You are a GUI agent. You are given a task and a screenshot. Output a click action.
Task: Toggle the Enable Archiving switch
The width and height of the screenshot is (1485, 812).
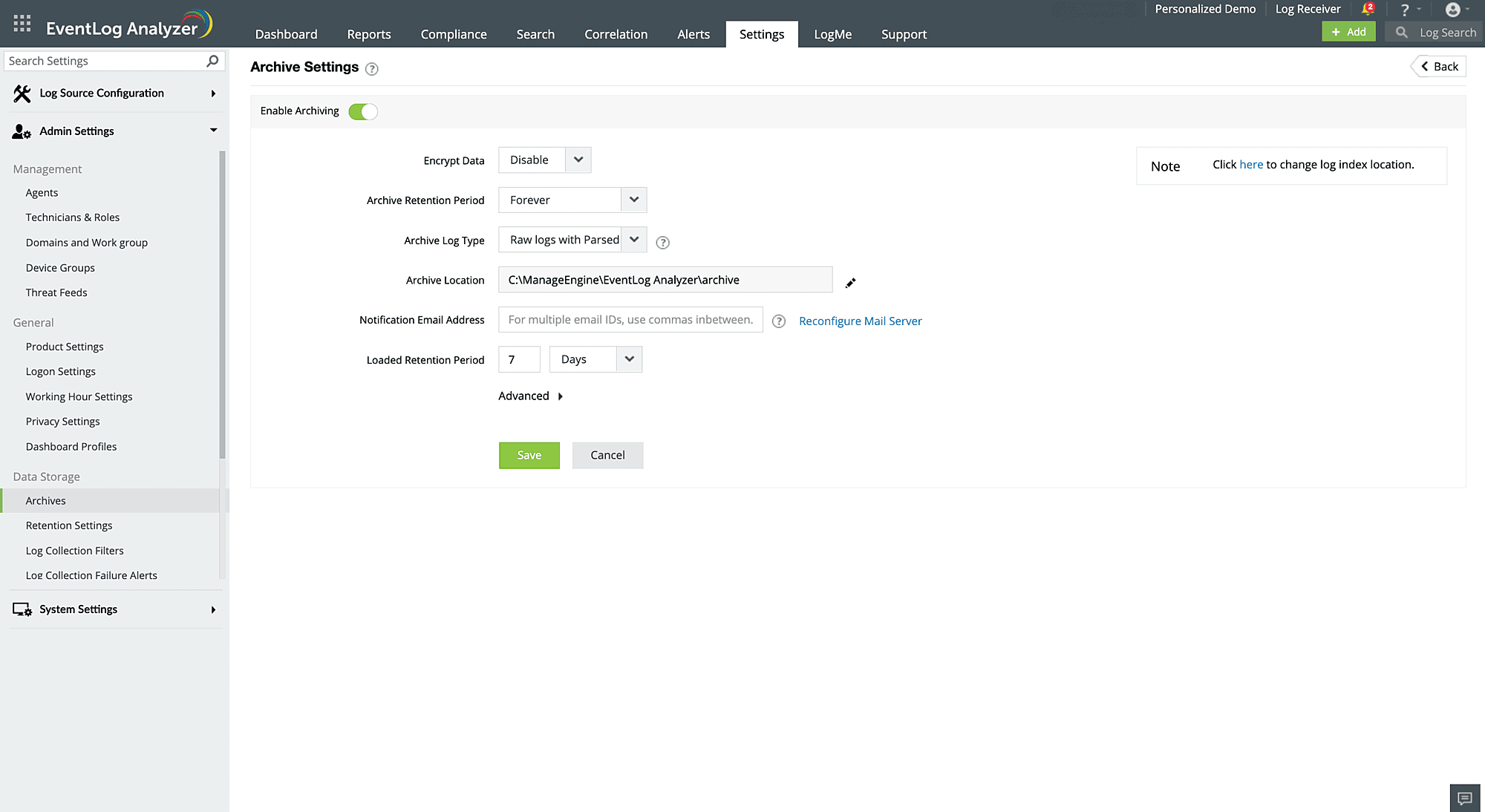(x=363, y=110)
